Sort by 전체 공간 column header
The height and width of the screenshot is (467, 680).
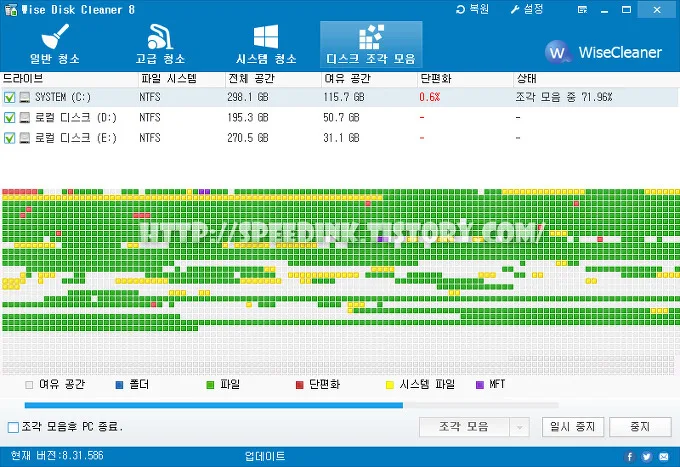[x=273, y=78]
